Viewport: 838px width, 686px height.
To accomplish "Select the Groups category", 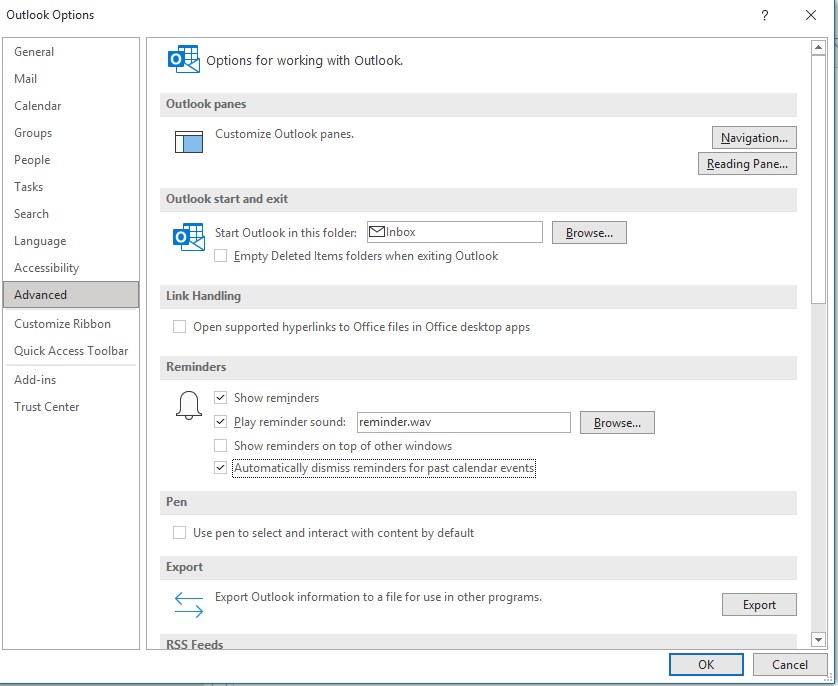I will [x=71, y=132].
